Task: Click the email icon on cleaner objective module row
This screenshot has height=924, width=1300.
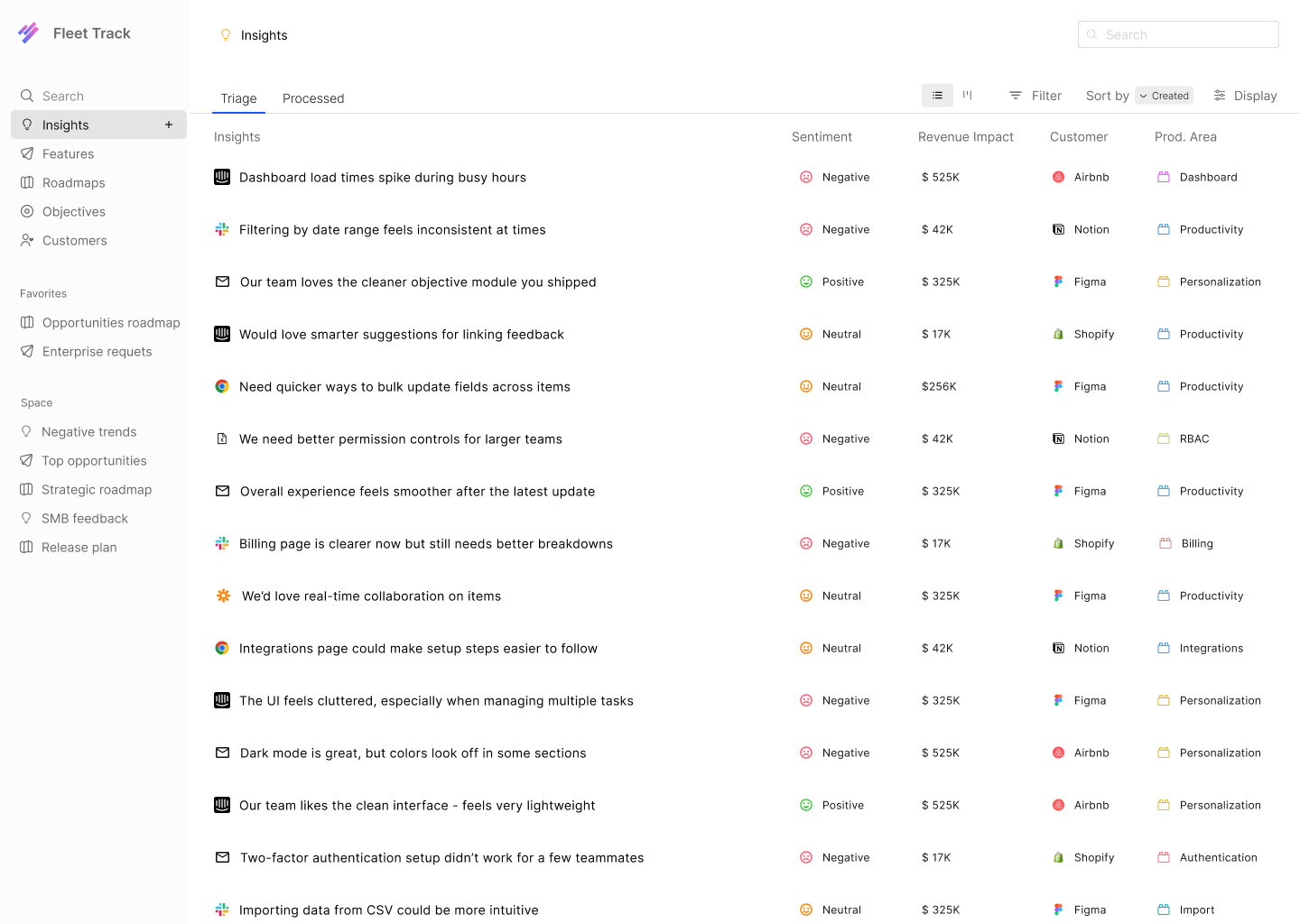Action: (x=222, y=282)
